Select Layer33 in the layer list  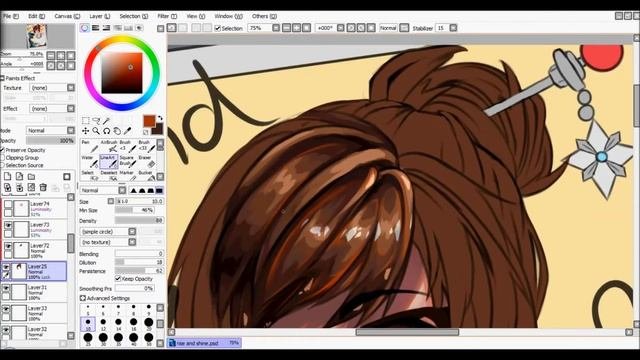coord(34,313)
